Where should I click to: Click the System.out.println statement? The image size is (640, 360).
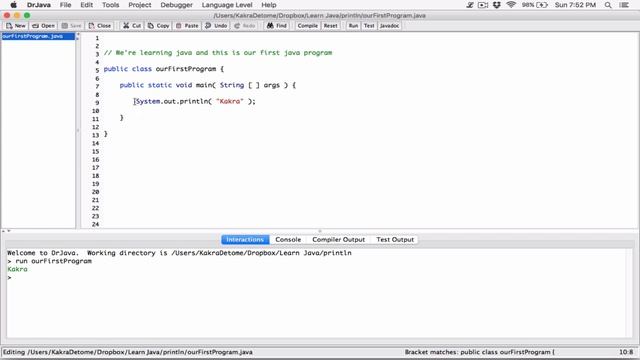click(196, 101)
